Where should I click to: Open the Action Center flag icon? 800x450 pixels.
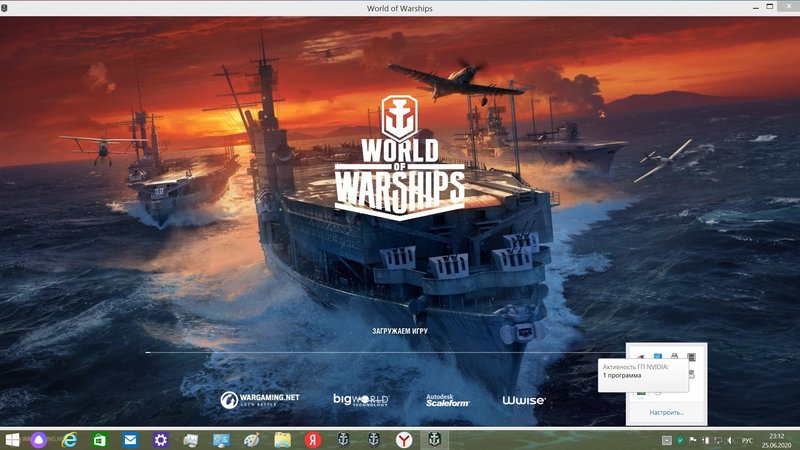[693, 440]
